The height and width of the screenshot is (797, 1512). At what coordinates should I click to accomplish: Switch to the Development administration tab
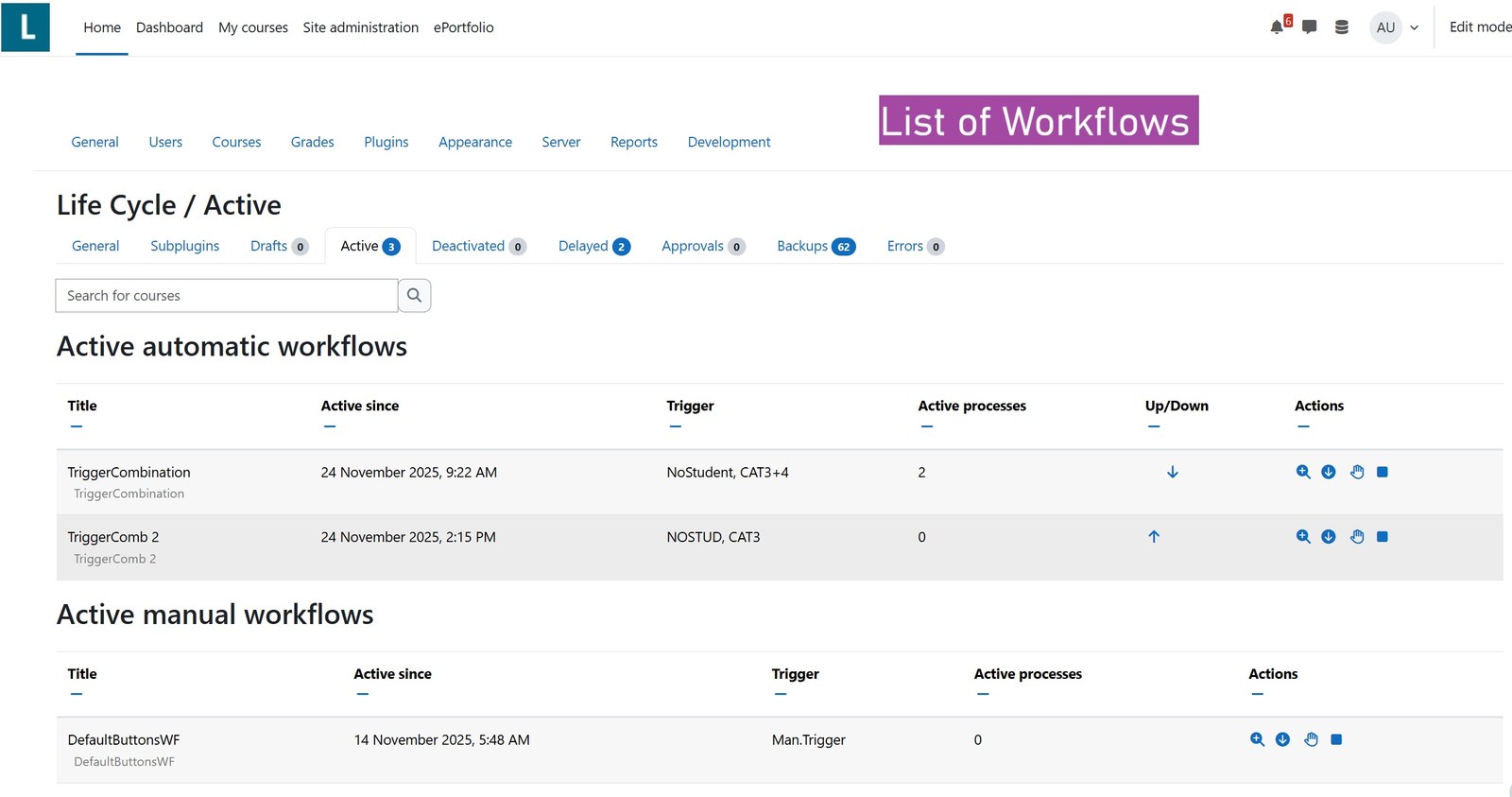click(x=730, y=142)
